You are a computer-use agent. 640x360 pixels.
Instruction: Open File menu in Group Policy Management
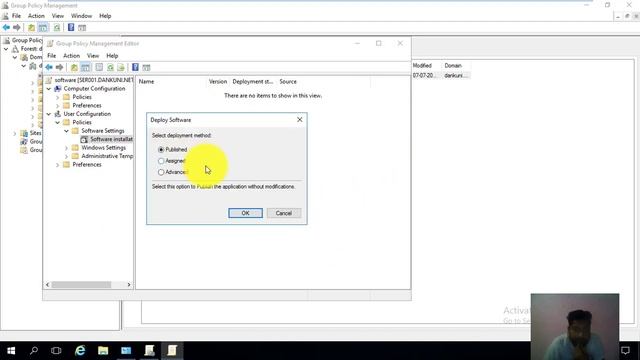click(16, 16)
